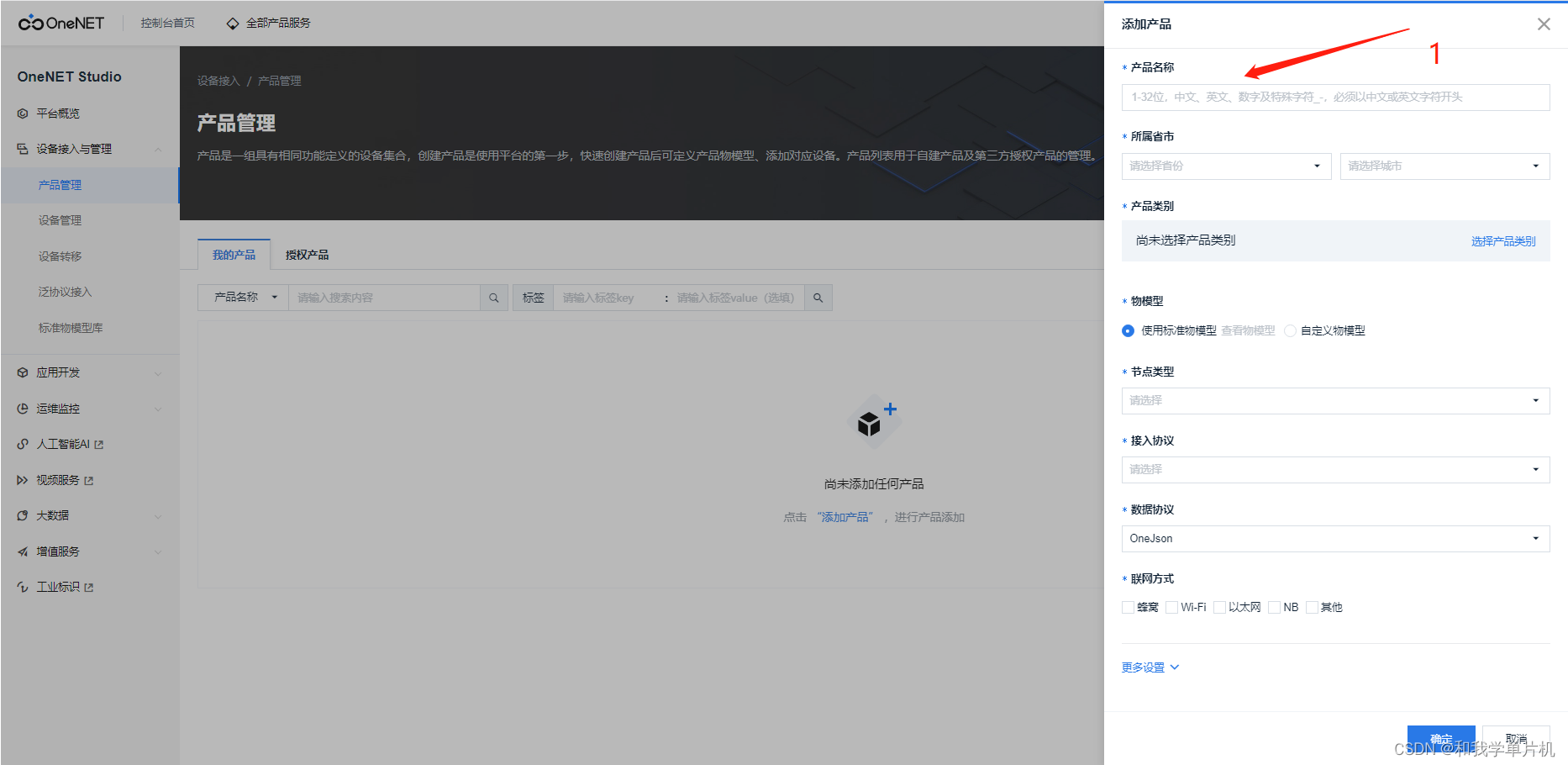Screen dimensions: 1568x765
Task: Open the 请选择省份 province dropdown
Action: pyautogui.click(x=1225, y=166)
